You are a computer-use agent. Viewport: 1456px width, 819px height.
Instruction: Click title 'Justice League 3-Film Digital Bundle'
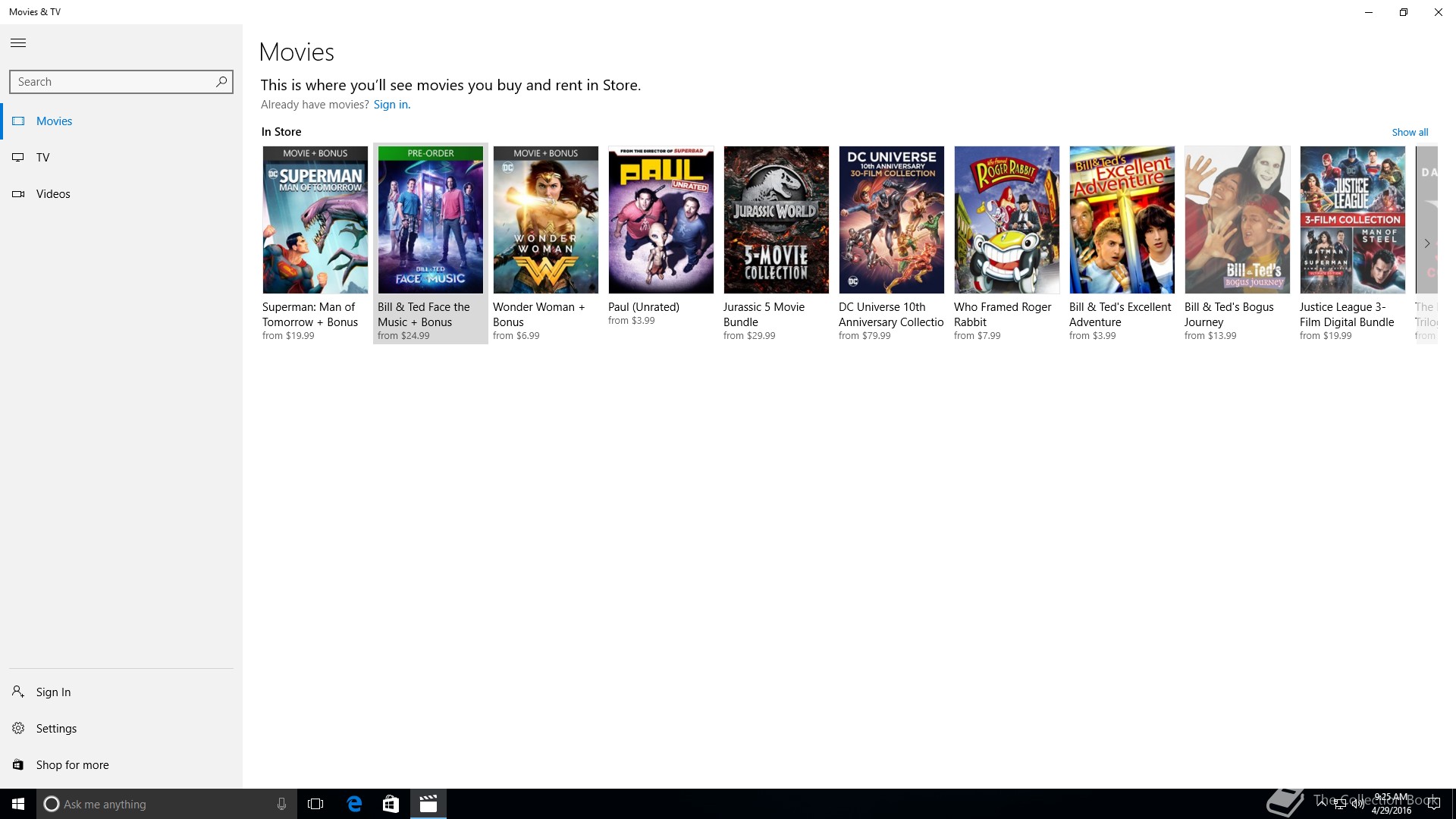coord(1347,315)
